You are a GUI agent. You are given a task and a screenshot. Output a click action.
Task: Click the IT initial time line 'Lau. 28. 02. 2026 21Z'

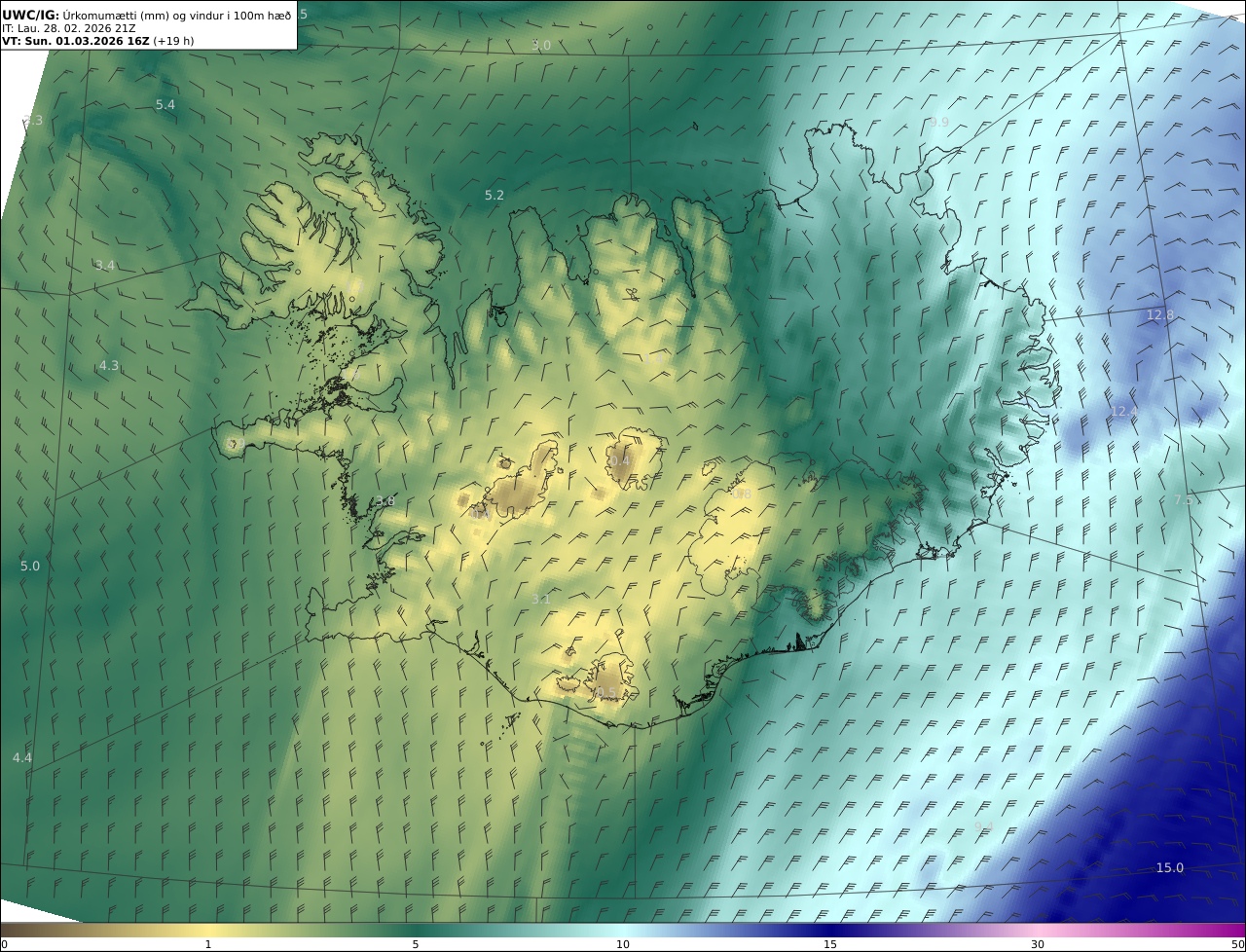(68, 28)
